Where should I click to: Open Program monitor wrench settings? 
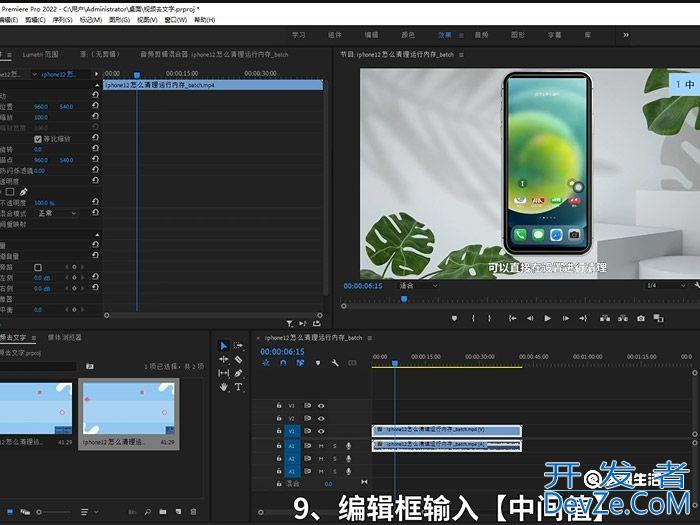[696, 285]
